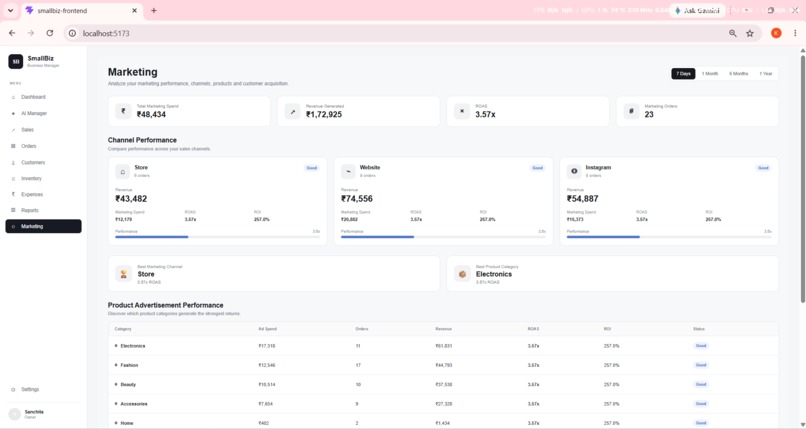Viewport: 806px width, 429px height.
Task: Click the browser back arrow
Action: 12,33
